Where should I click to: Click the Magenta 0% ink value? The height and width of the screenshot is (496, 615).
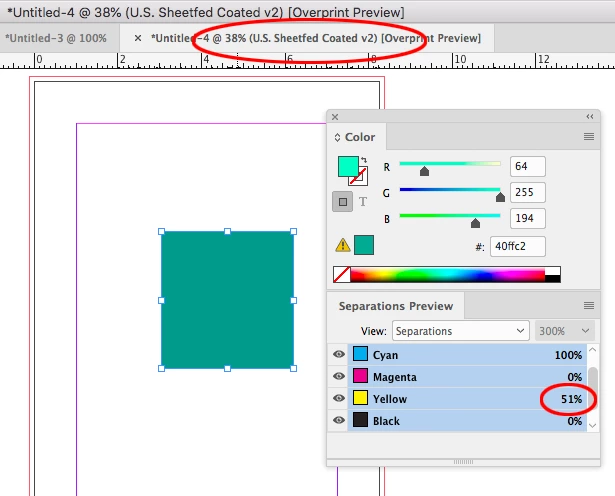(x=575, y=377)
